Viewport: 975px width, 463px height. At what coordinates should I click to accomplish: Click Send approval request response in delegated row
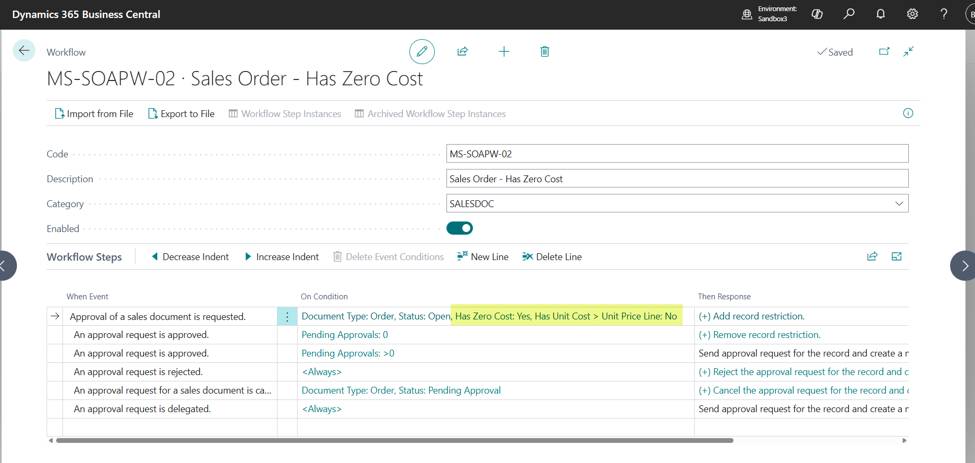coord(803,409)
